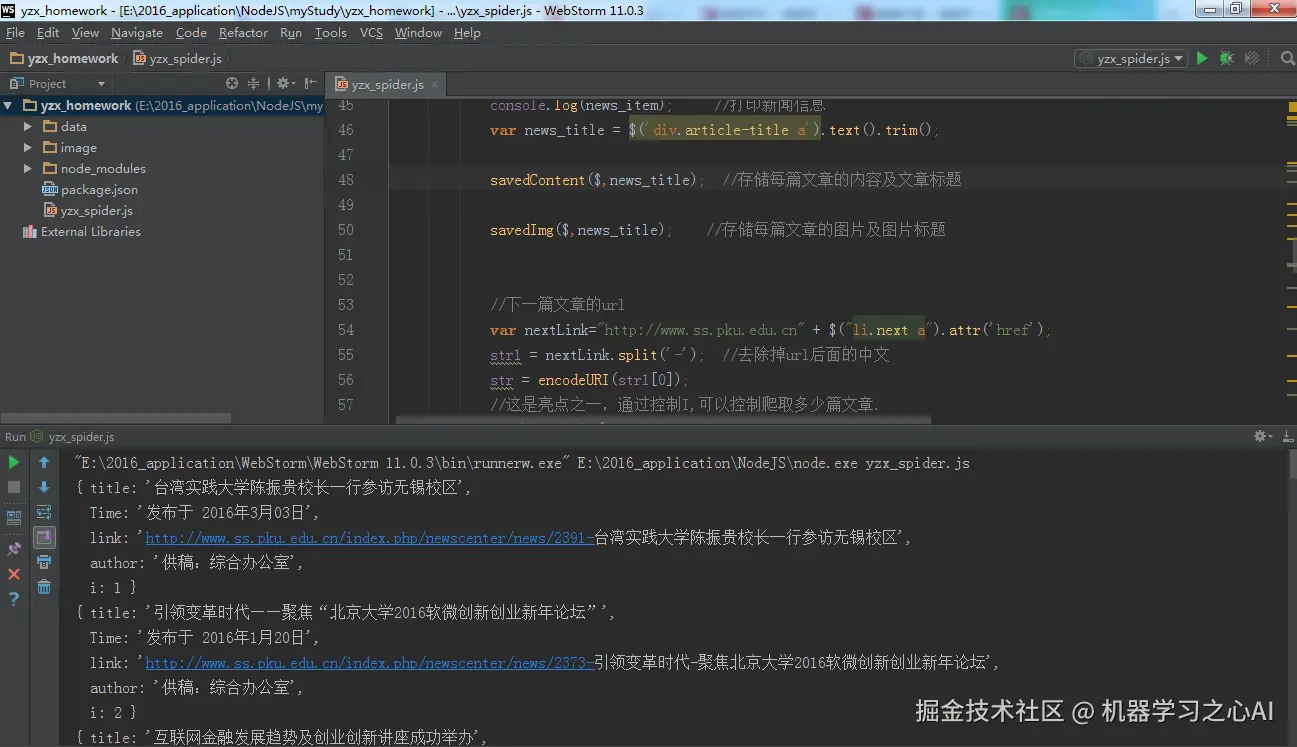Expand the data folder

click(28, 127)
